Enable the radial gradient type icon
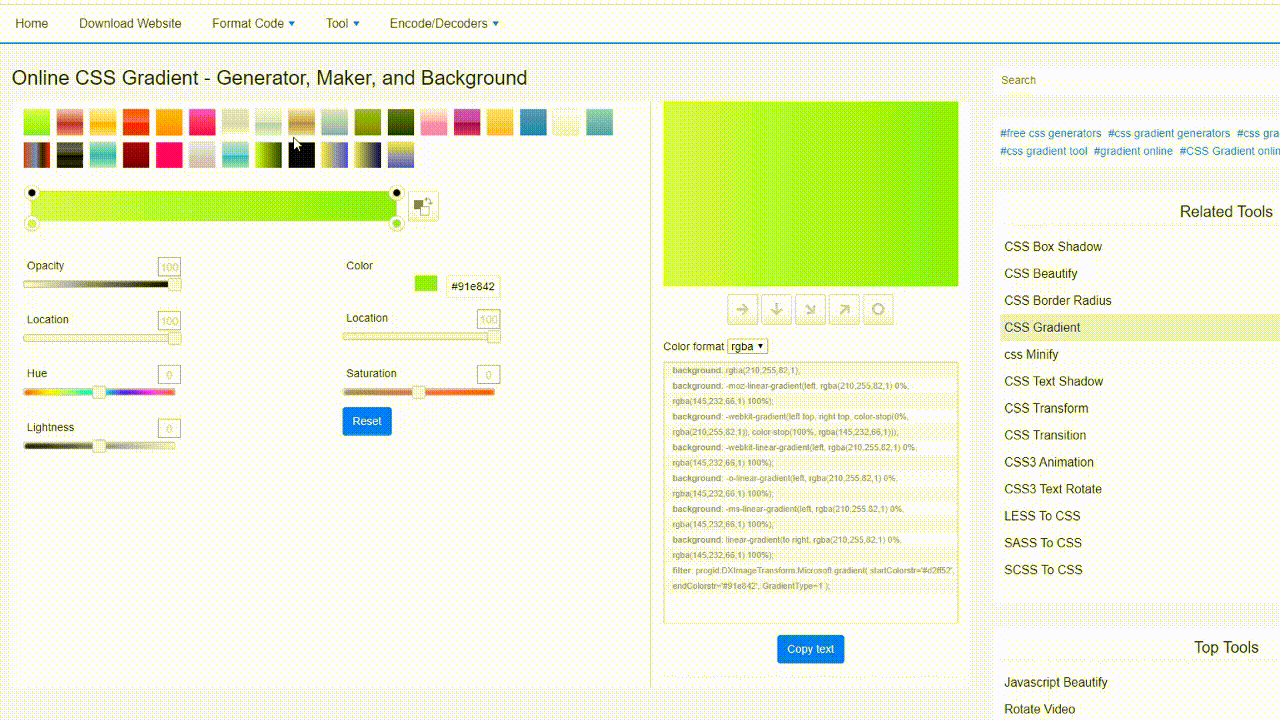 point(878,309)
